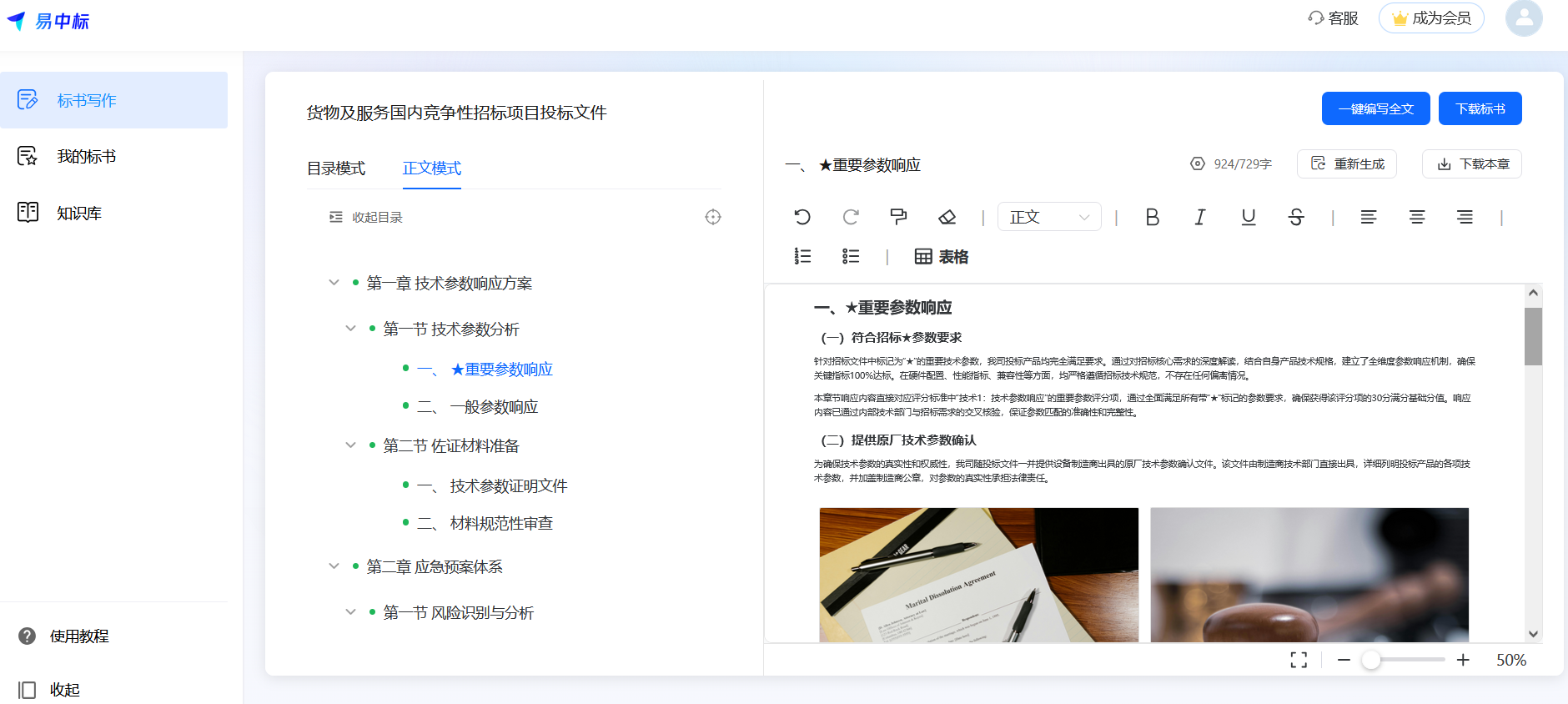The image size is (1568, 704).
Task: Switch to 目录模式 tab
Action: click(x=336, y=168)
